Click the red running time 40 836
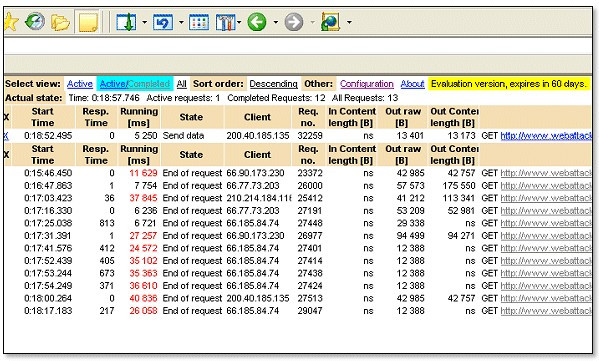This screenshot has height=361, width=599. pyautogui.click(x=143, y=298)
